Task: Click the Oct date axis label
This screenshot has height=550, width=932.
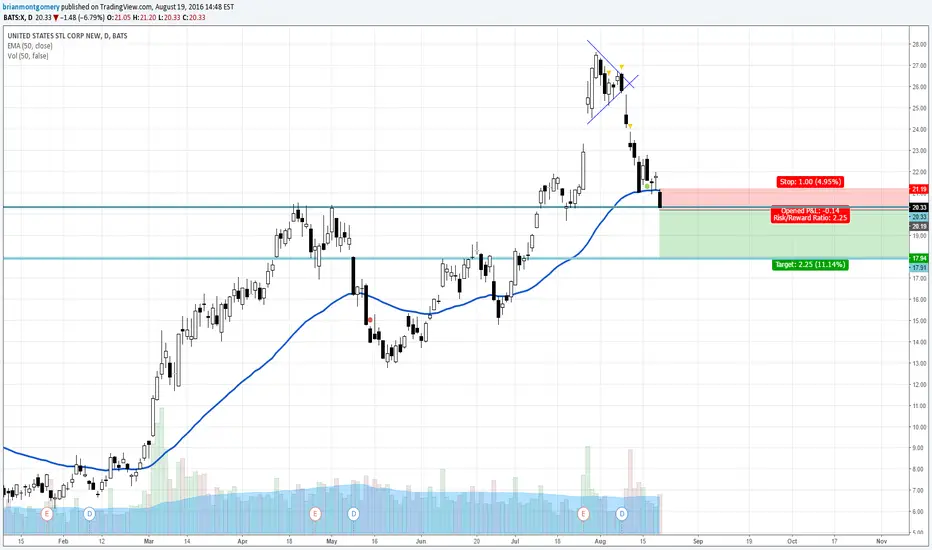Action: tap(792, 541)
